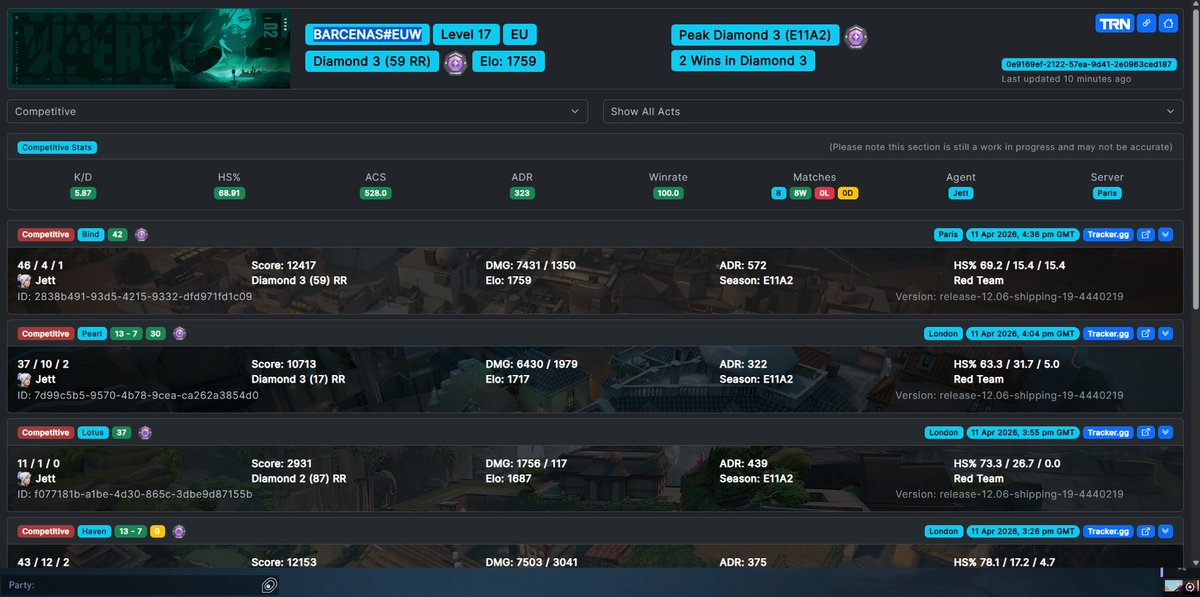Image resolution: width=1200 pixels, height=597 pixels.
Task: Click the 0L losses badge under Matches
Action: pyautogui.click(x=824, y=193)
